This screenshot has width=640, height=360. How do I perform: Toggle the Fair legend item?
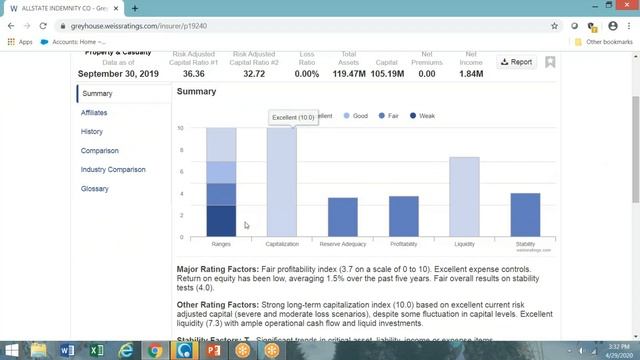(389, 116)
